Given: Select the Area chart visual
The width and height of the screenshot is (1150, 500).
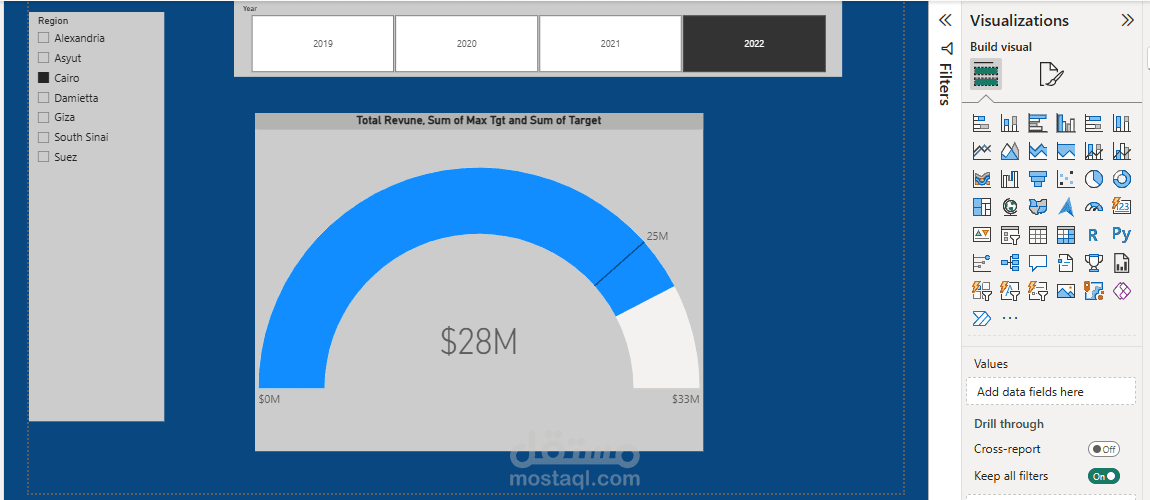Looking at the screenshot, I should [1010, 151].
